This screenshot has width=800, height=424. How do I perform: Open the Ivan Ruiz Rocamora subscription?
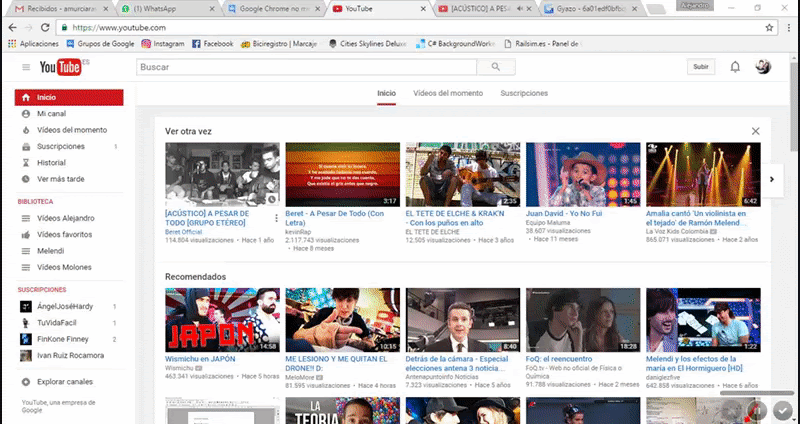(x=69, y=356)
